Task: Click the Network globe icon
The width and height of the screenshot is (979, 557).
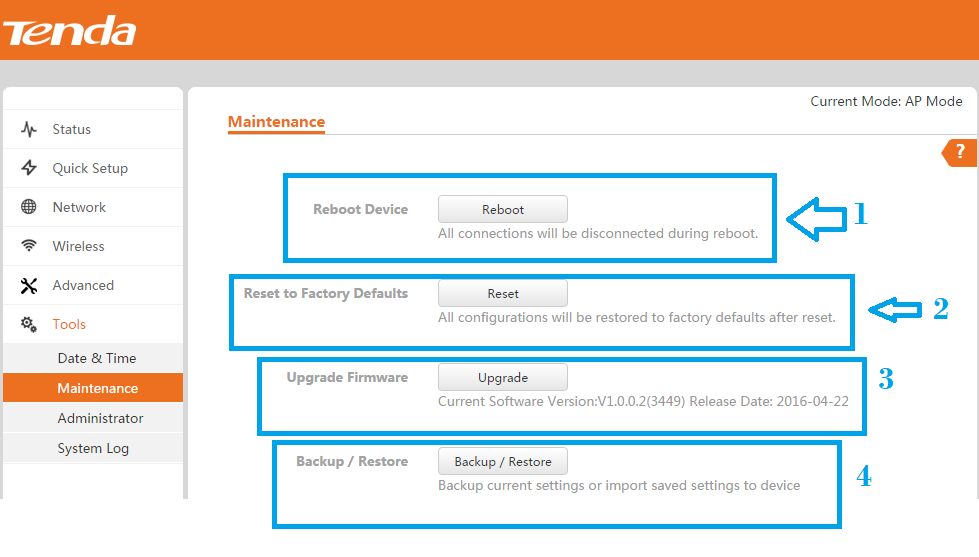Action: [29, 207]
